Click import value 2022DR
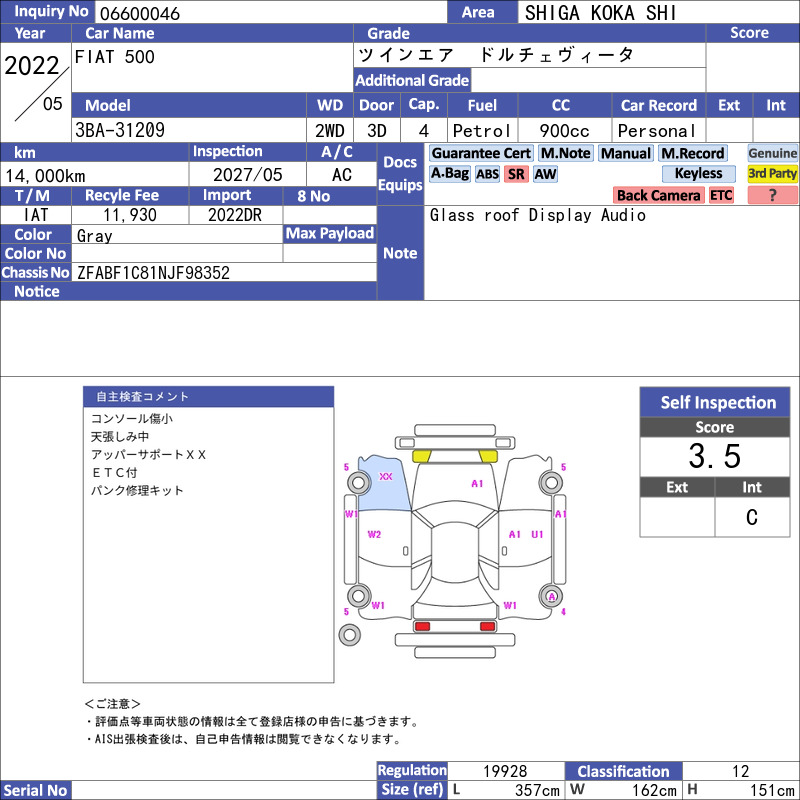 (235, 215)
